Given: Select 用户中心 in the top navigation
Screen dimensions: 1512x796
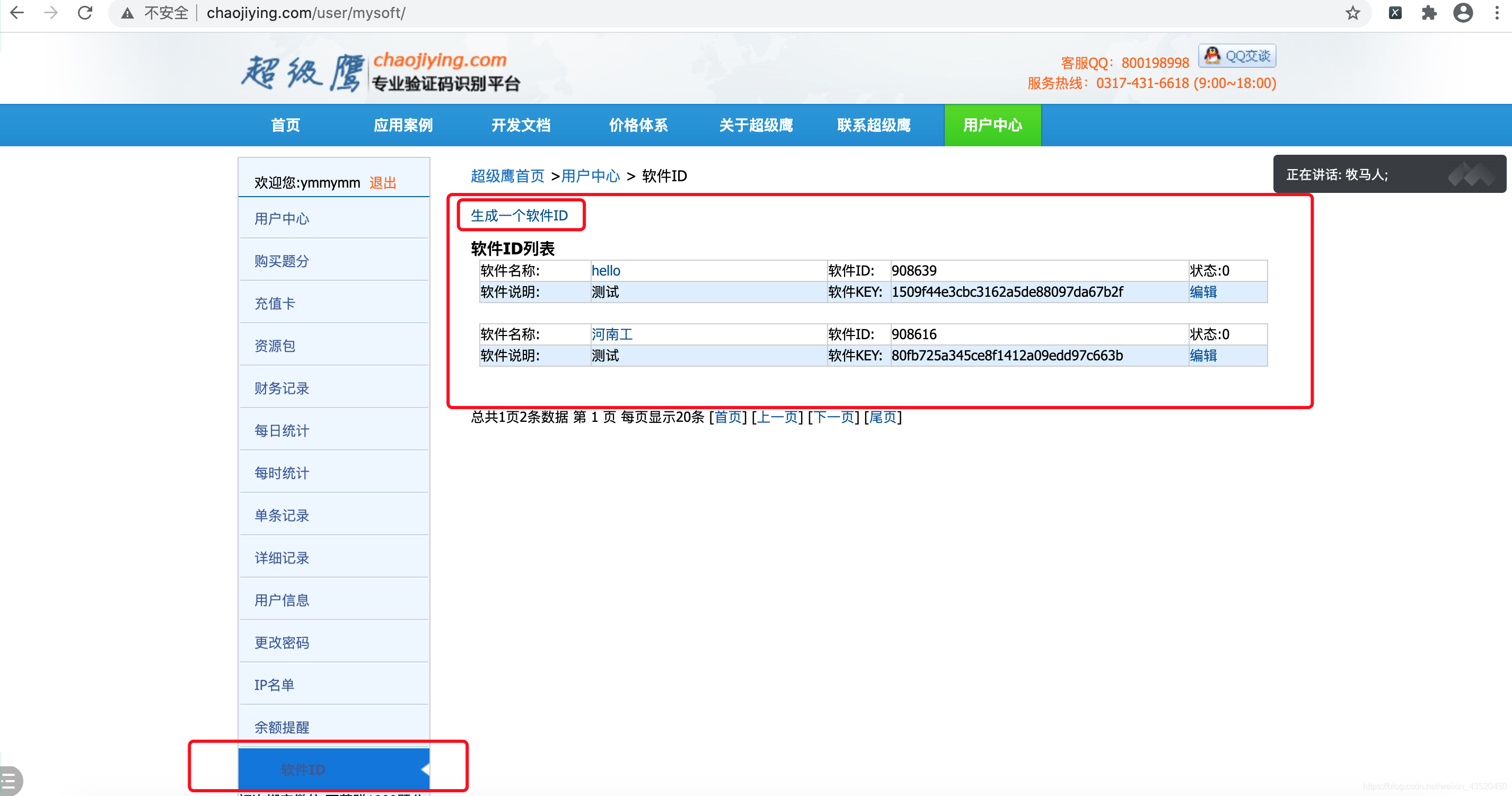Looking at the screenshot, I should tap(992, 125).
